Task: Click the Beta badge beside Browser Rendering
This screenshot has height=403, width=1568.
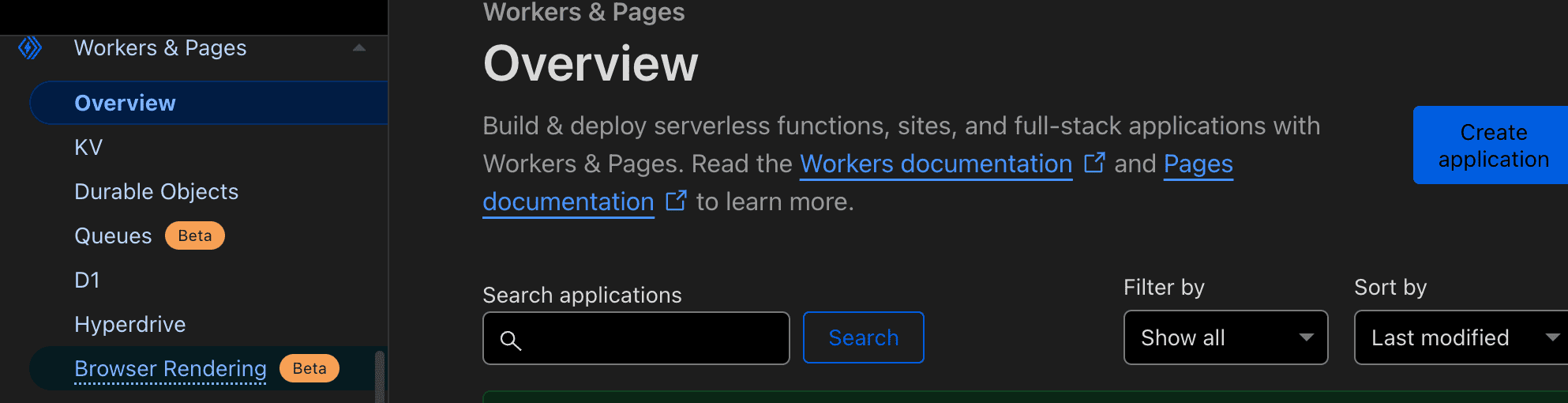Action: pos(309,368)
